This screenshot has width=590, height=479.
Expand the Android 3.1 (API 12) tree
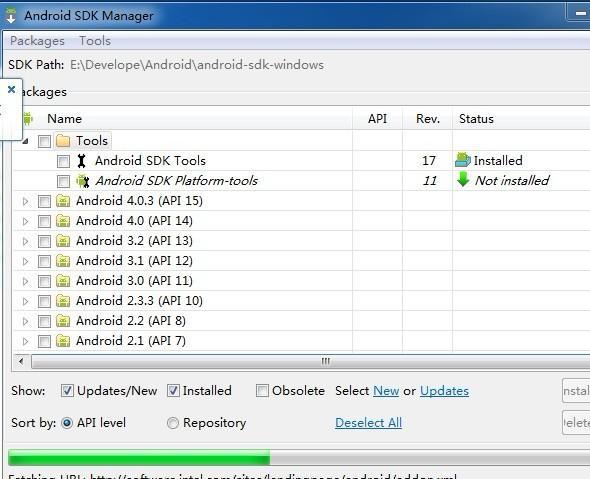25,261
